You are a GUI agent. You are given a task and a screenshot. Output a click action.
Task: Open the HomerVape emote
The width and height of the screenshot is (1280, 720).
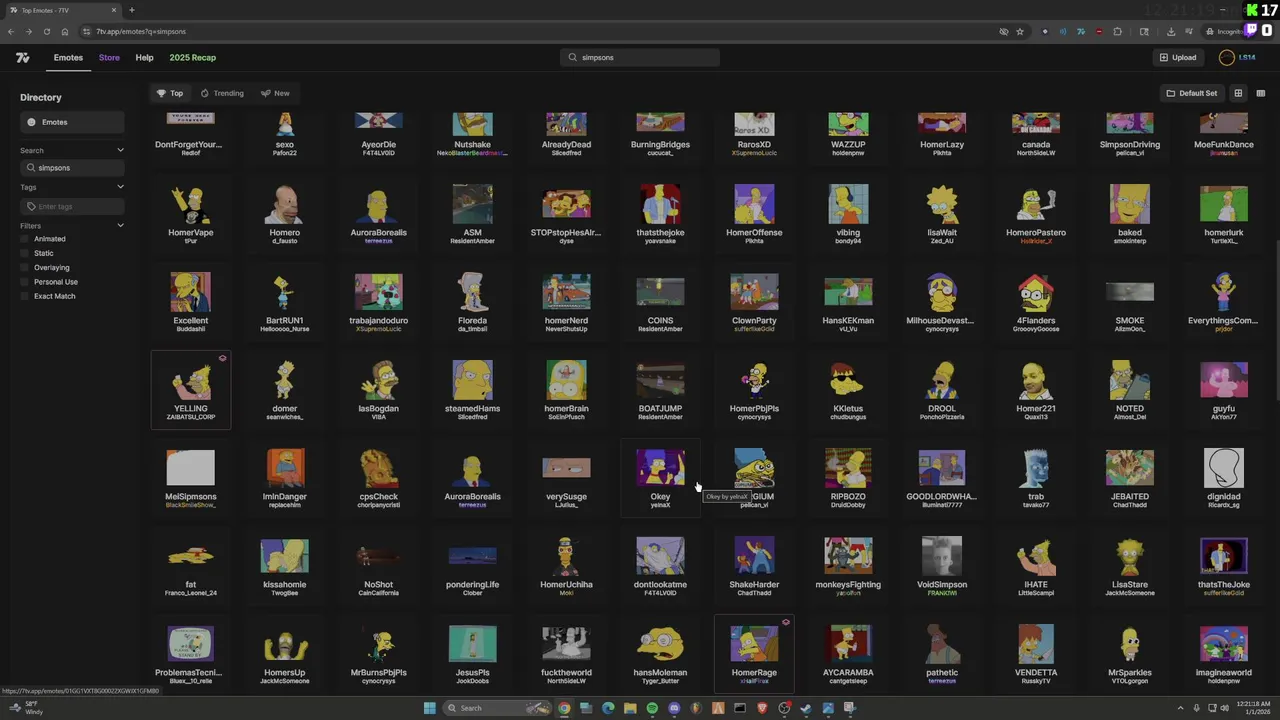click(190, 213)
